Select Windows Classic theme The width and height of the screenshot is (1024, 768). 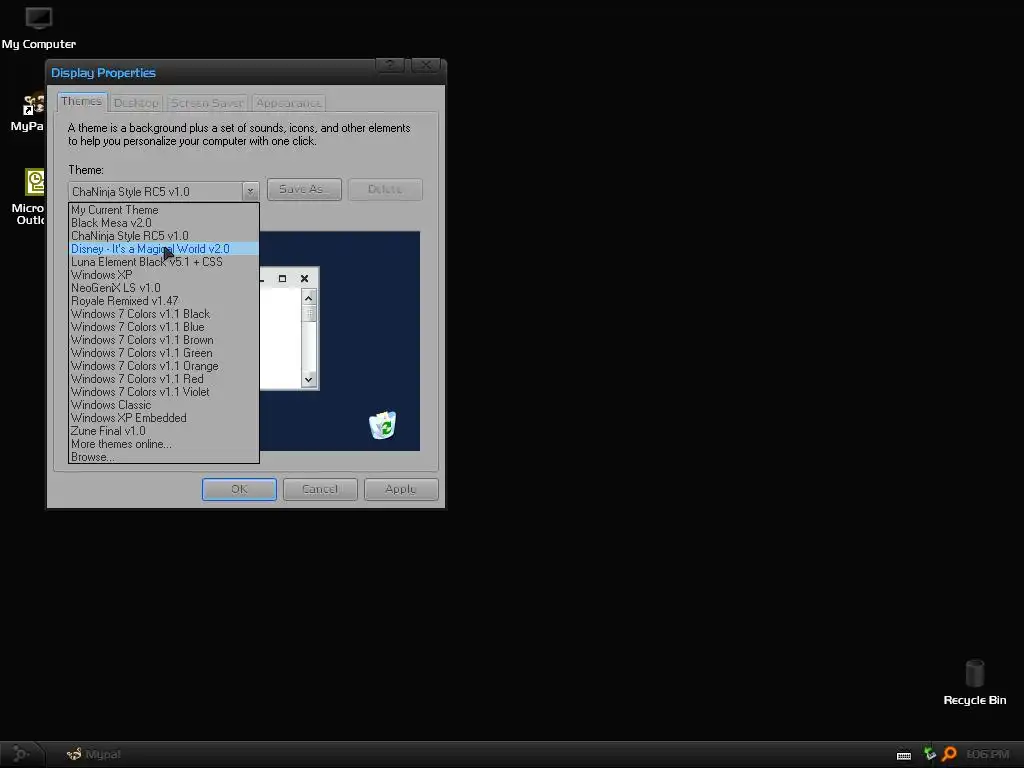coord(164,405)
